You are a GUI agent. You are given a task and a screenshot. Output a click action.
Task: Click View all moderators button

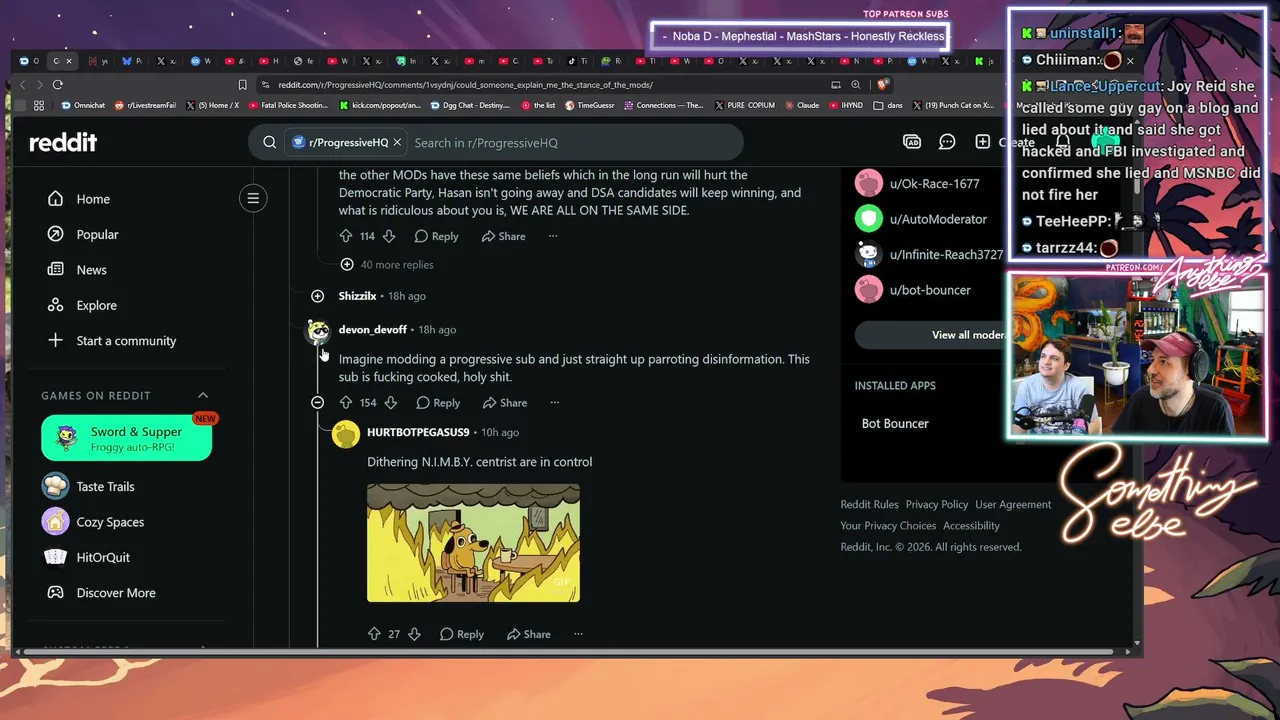click(967, 335)
